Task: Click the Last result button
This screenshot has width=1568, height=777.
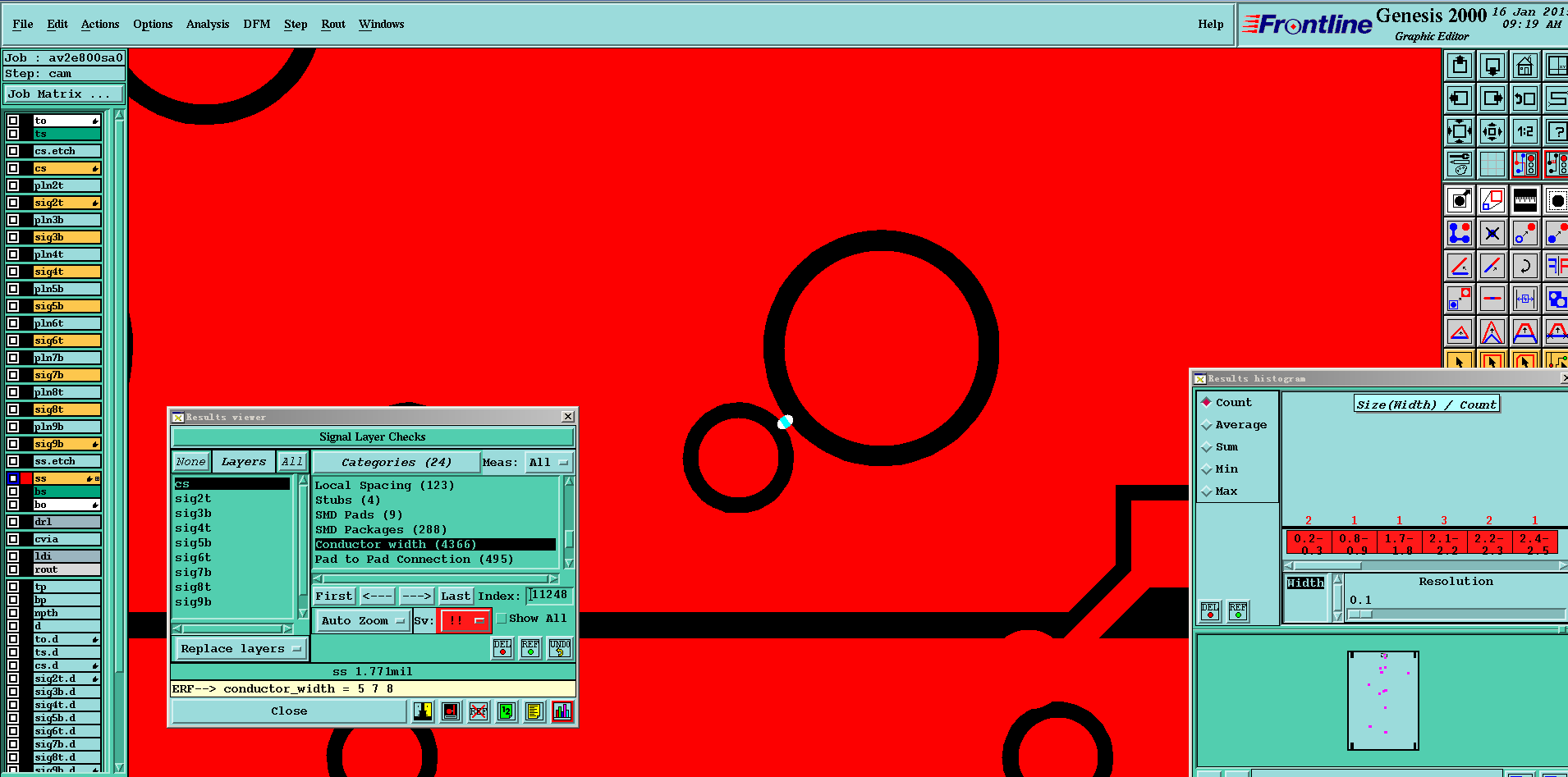Action: (x=456, y=596)
